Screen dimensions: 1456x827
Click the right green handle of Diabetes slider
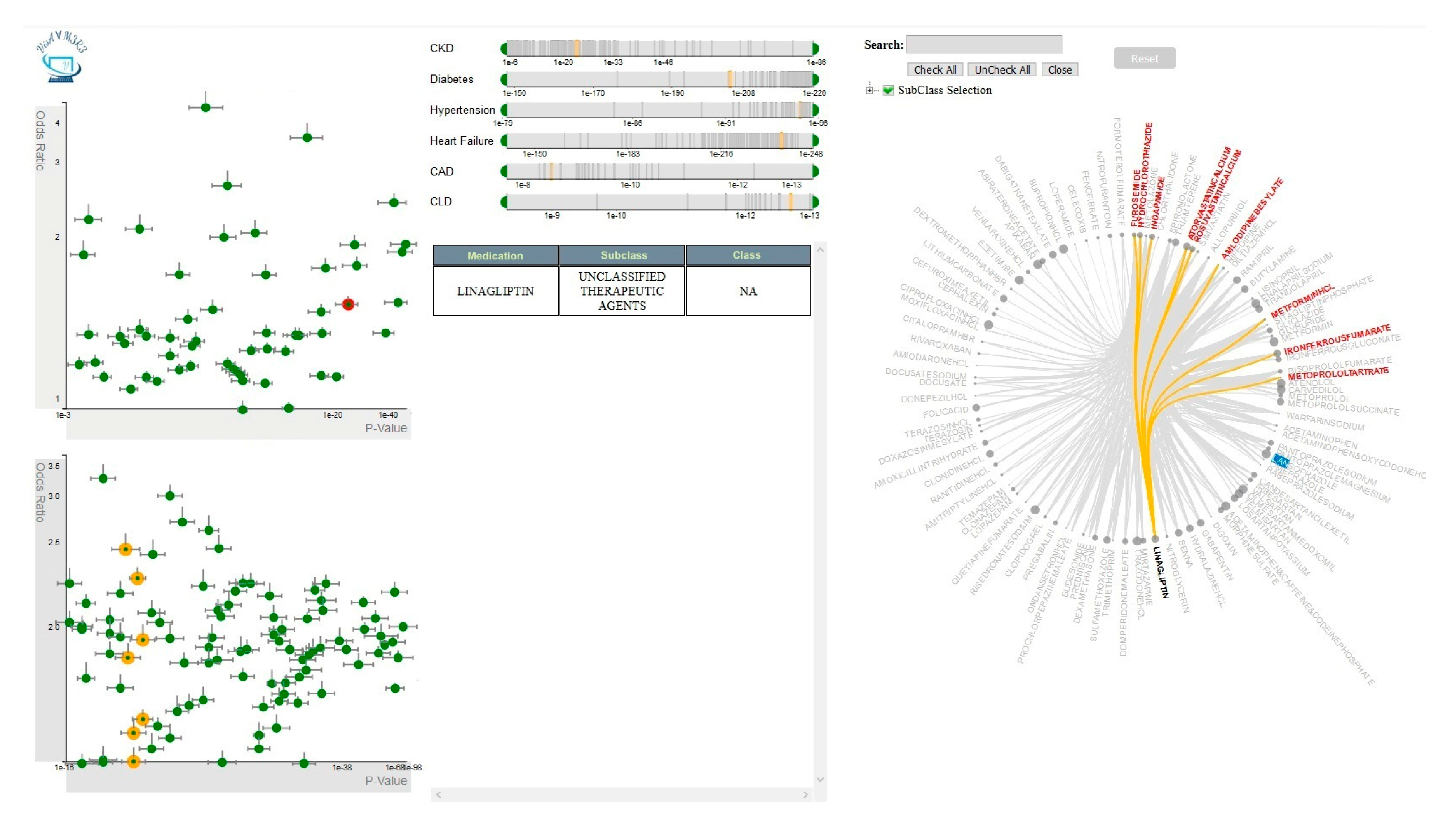(x=816, y=79)
